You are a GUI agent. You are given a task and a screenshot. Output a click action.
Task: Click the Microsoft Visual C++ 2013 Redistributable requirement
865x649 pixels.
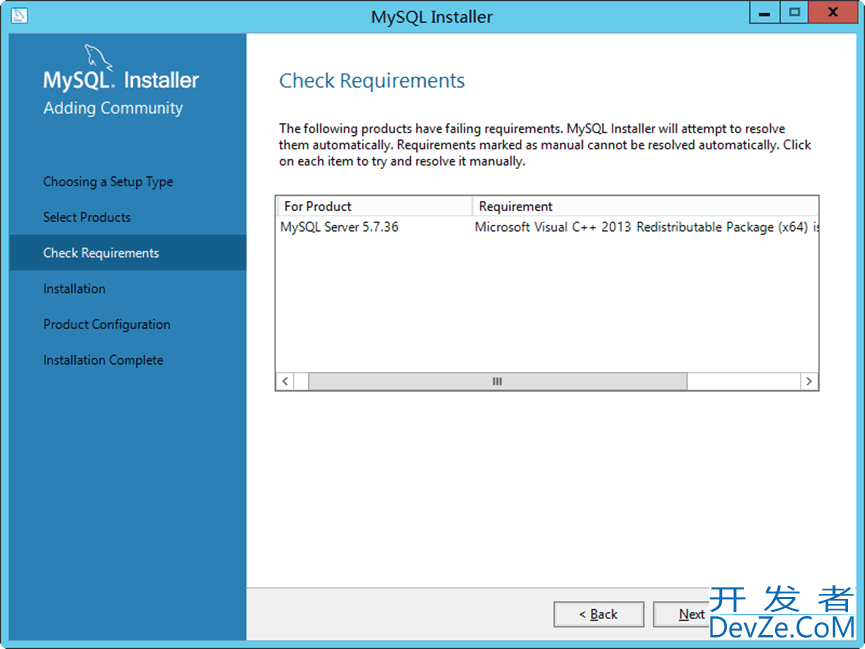click(646, 227)
